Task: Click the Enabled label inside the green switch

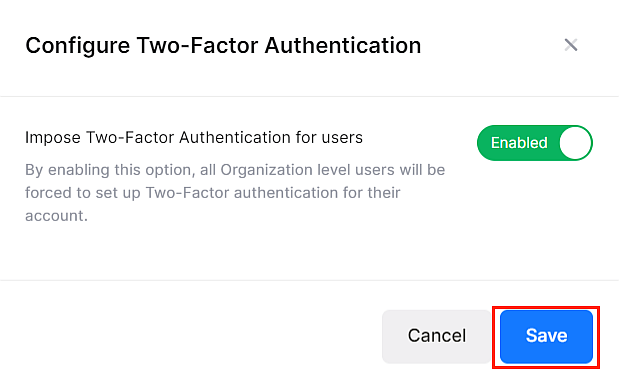Action: (519, 143)
